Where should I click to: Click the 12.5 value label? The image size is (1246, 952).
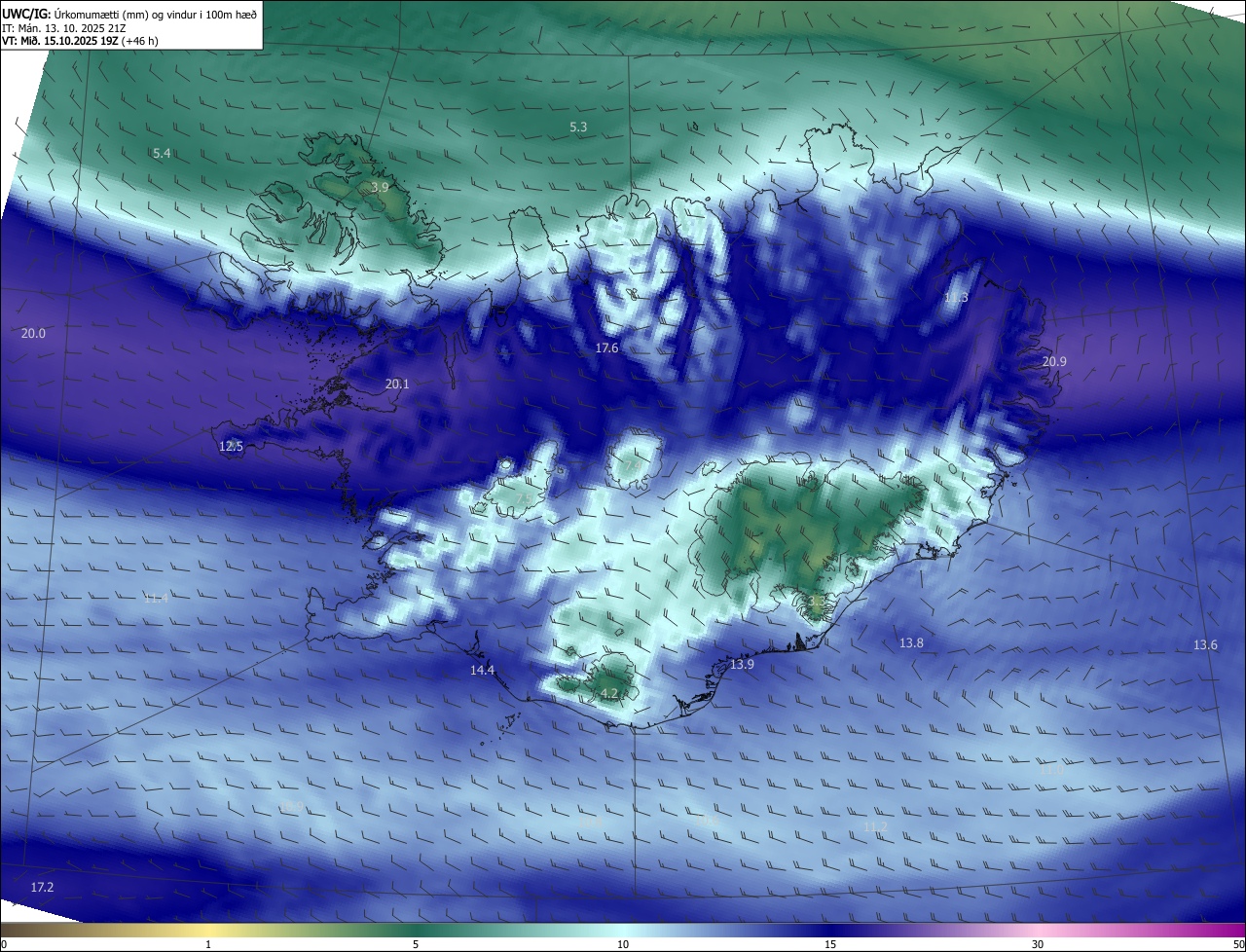pos(231,447)
